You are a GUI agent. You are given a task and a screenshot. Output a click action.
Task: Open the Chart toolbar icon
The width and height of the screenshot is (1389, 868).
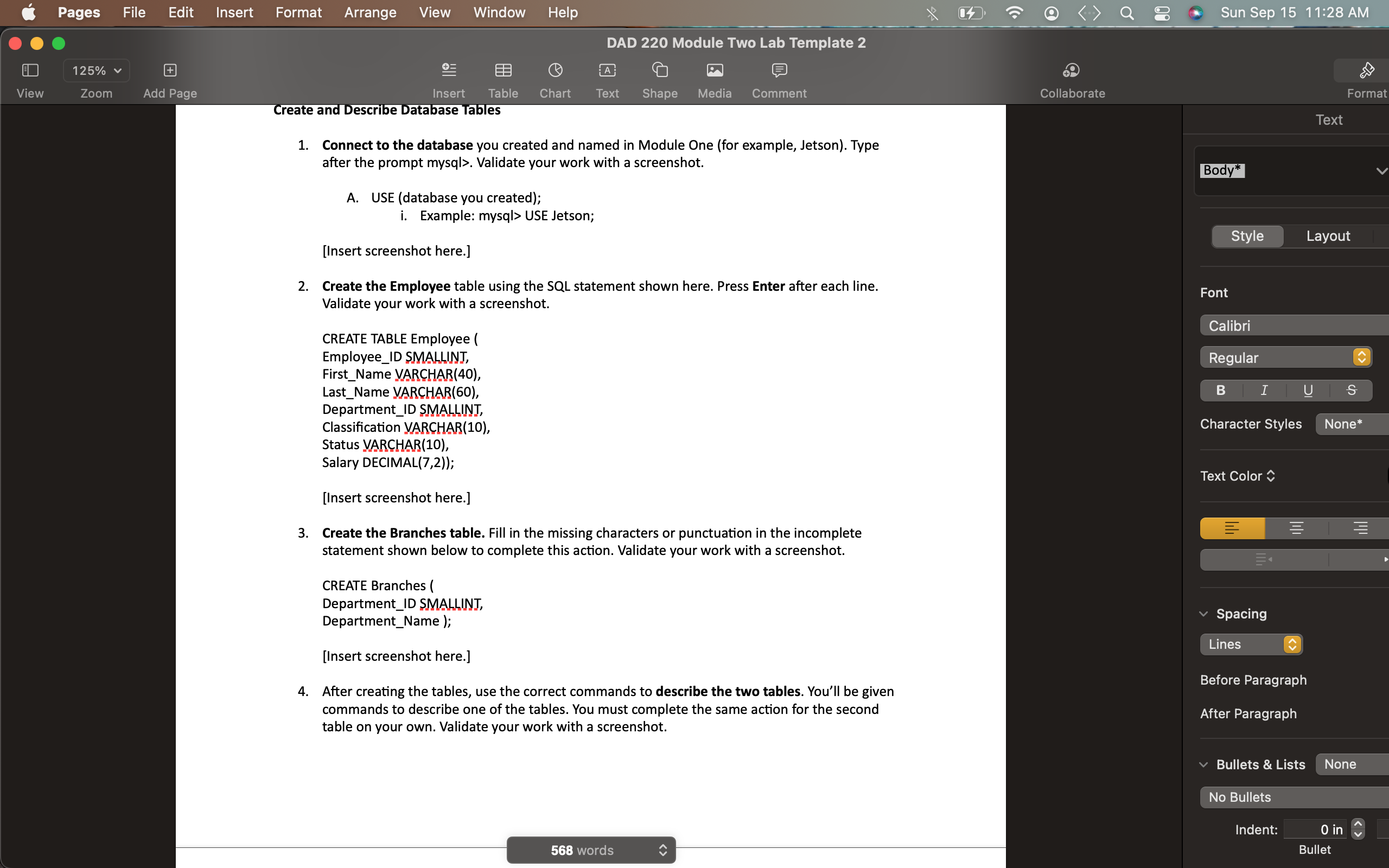pos(555,70)
